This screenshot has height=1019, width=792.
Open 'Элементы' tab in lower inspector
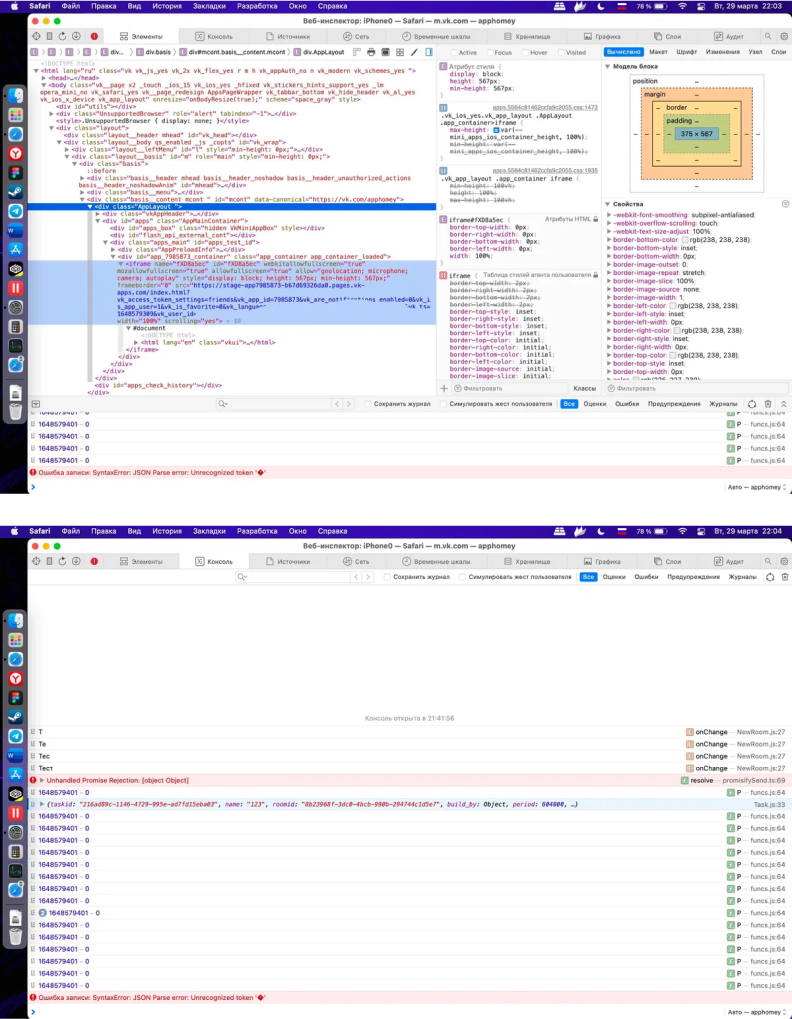tap(141, 561)
